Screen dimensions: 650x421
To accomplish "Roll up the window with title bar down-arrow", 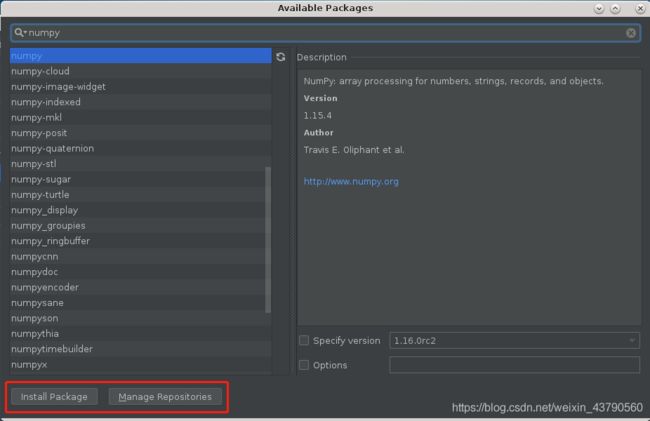I will pos(599,8).
